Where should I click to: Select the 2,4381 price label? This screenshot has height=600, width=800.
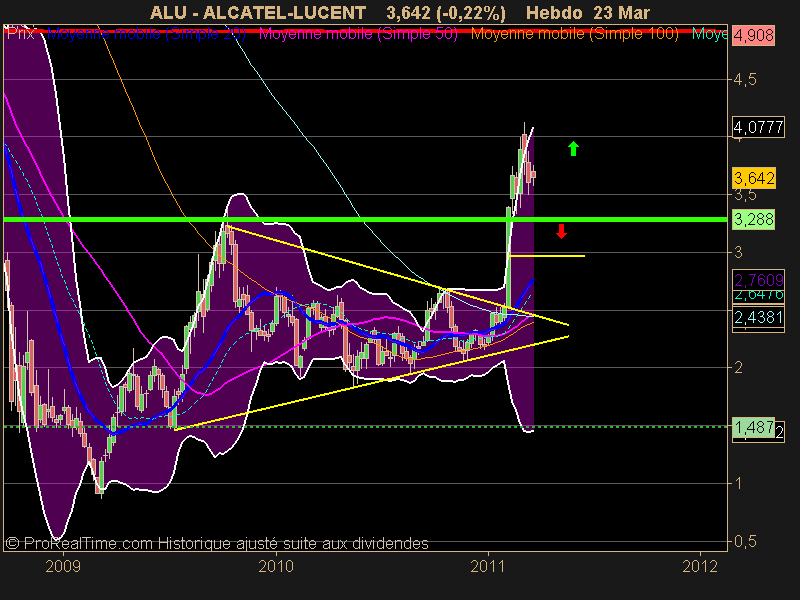coord(758,317)
